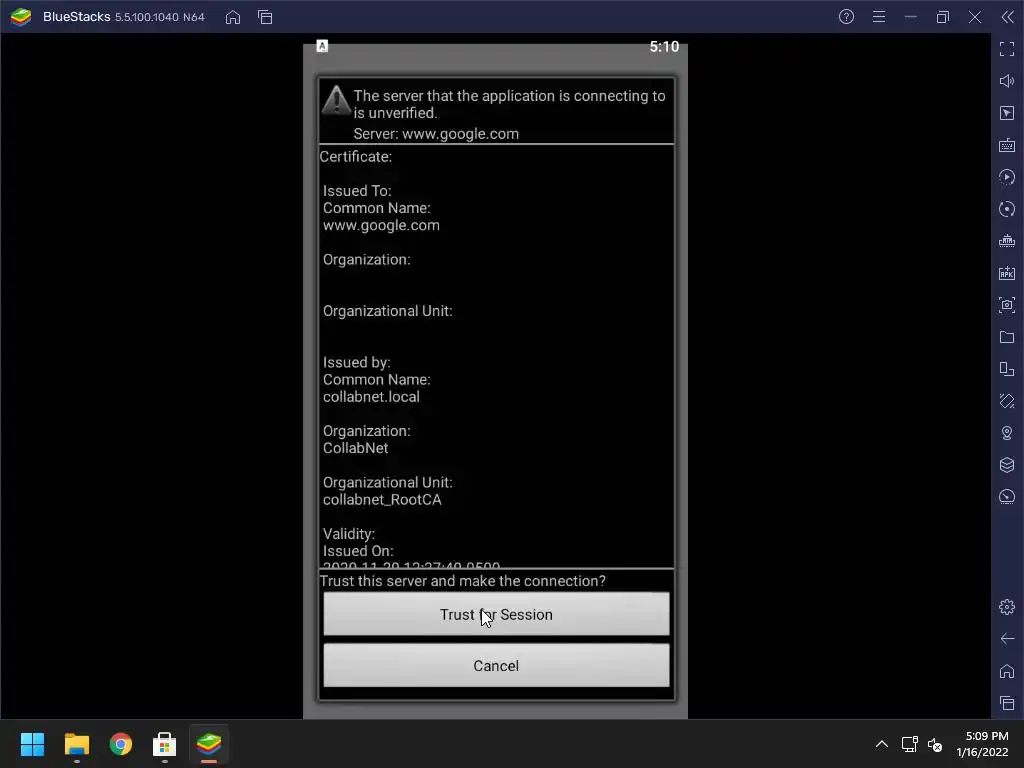Click the volume speaker icon in sidebar

point(1007,81)
